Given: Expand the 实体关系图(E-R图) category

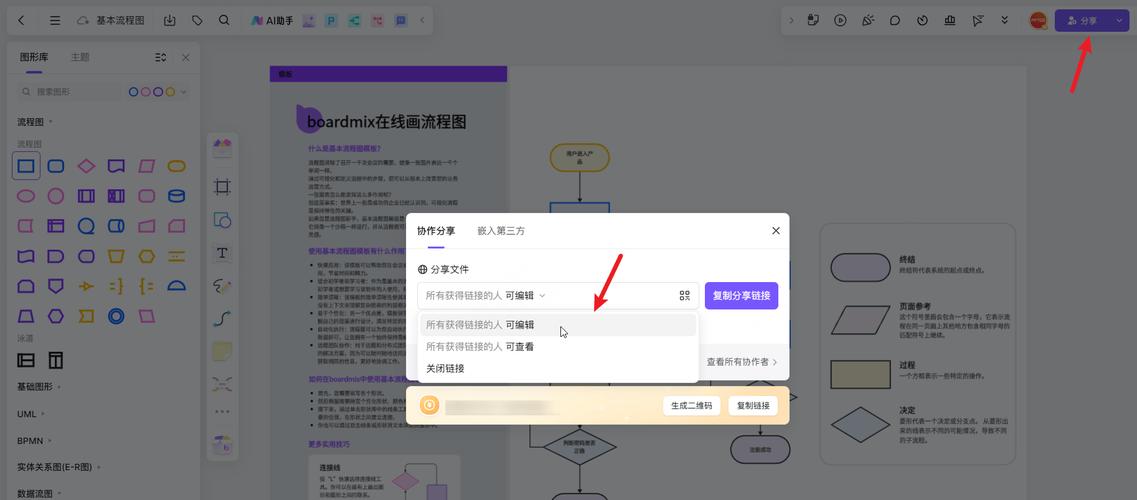Looking at the screenshot, I should 59,467.
